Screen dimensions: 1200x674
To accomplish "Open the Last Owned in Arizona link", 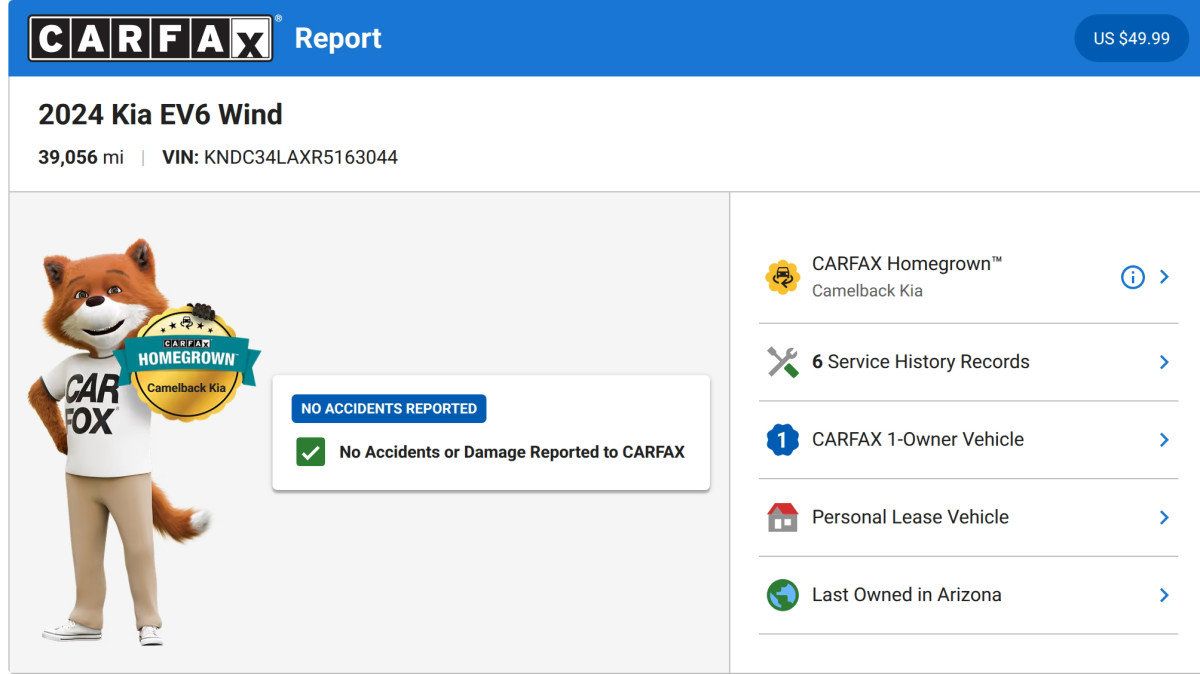I will [906, 595].
